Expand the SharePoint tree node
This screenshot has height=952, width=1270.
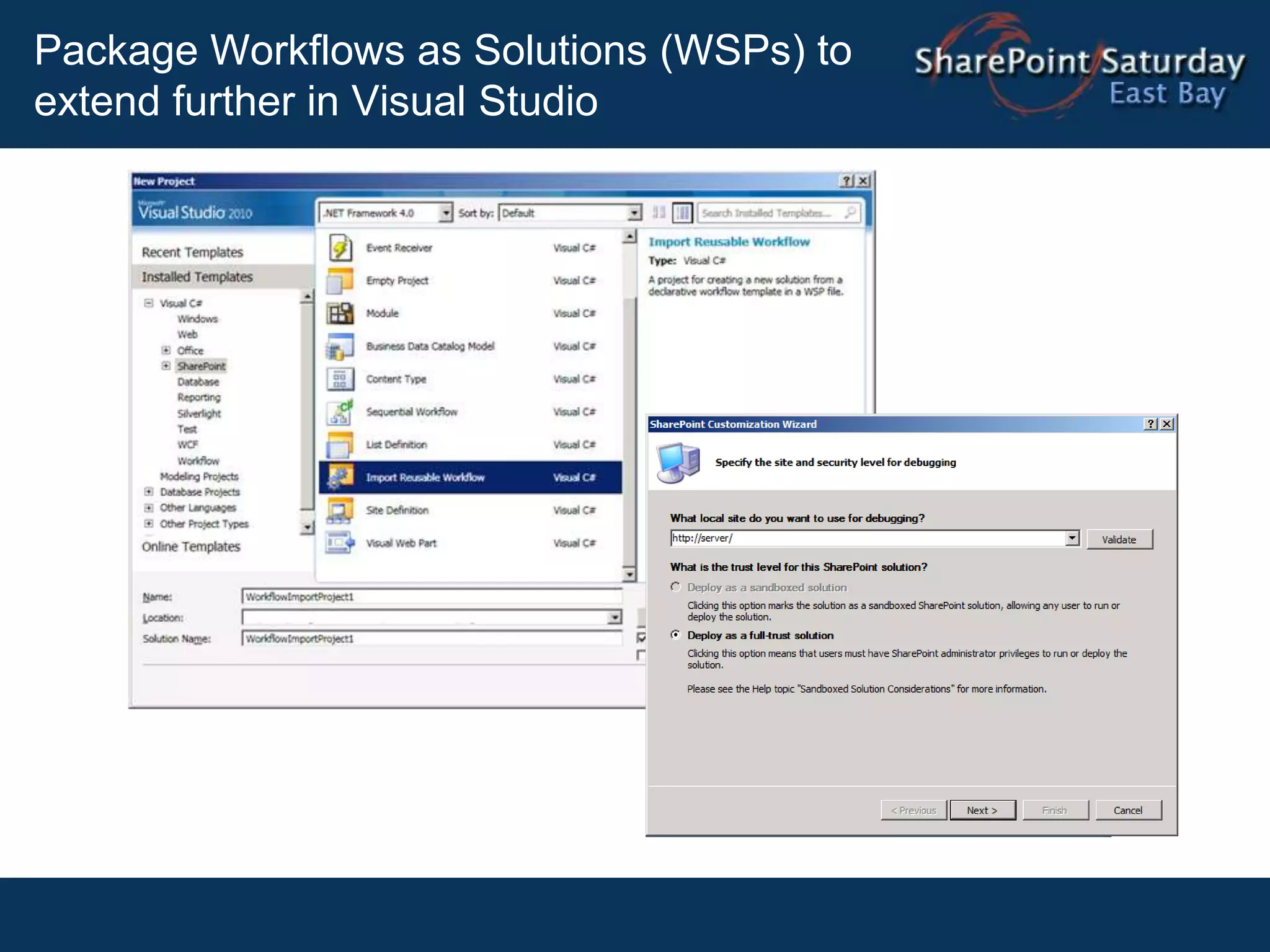tap(166, 366)
